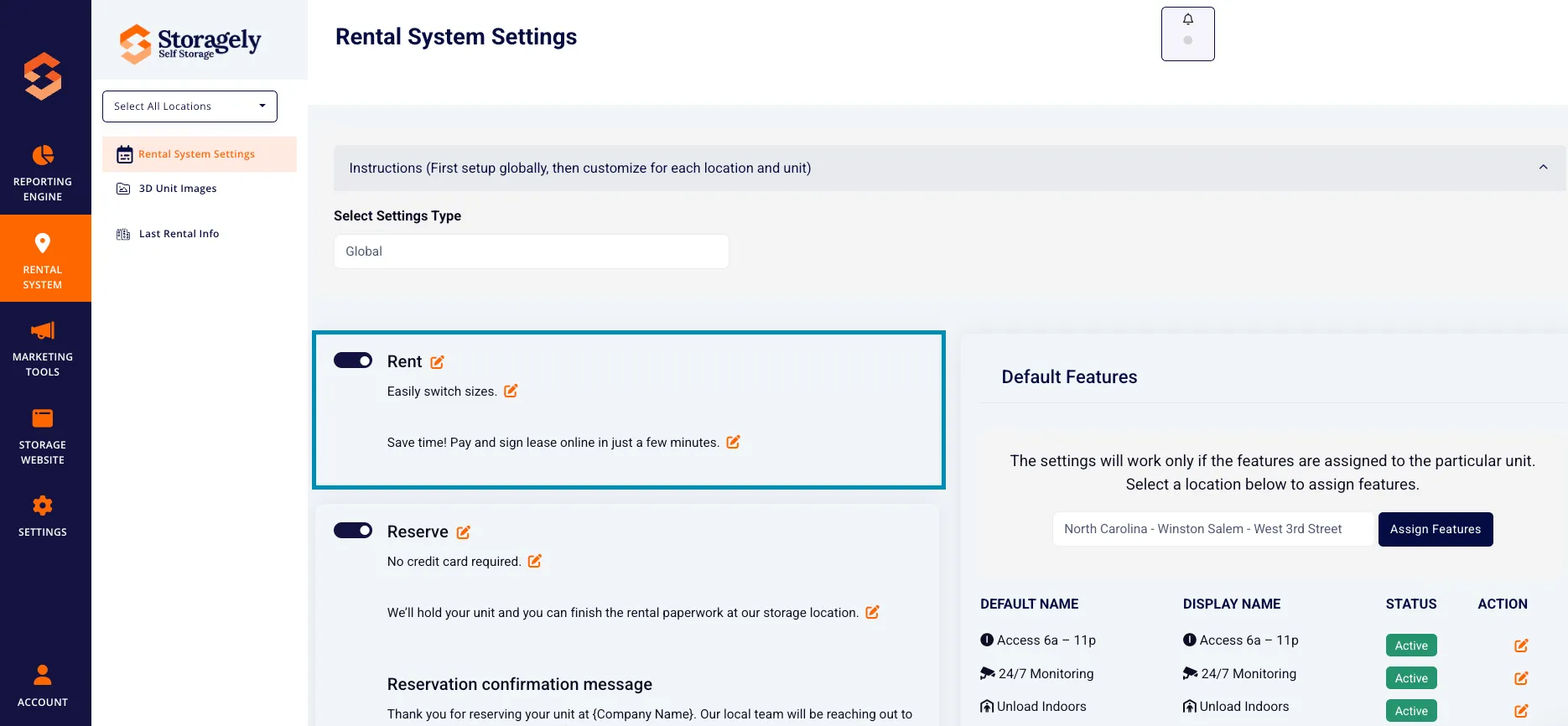This screenshot has height=726, width=1568.
Task: Edit 'We'll hold your unit' description
Action: pos(872,612)
